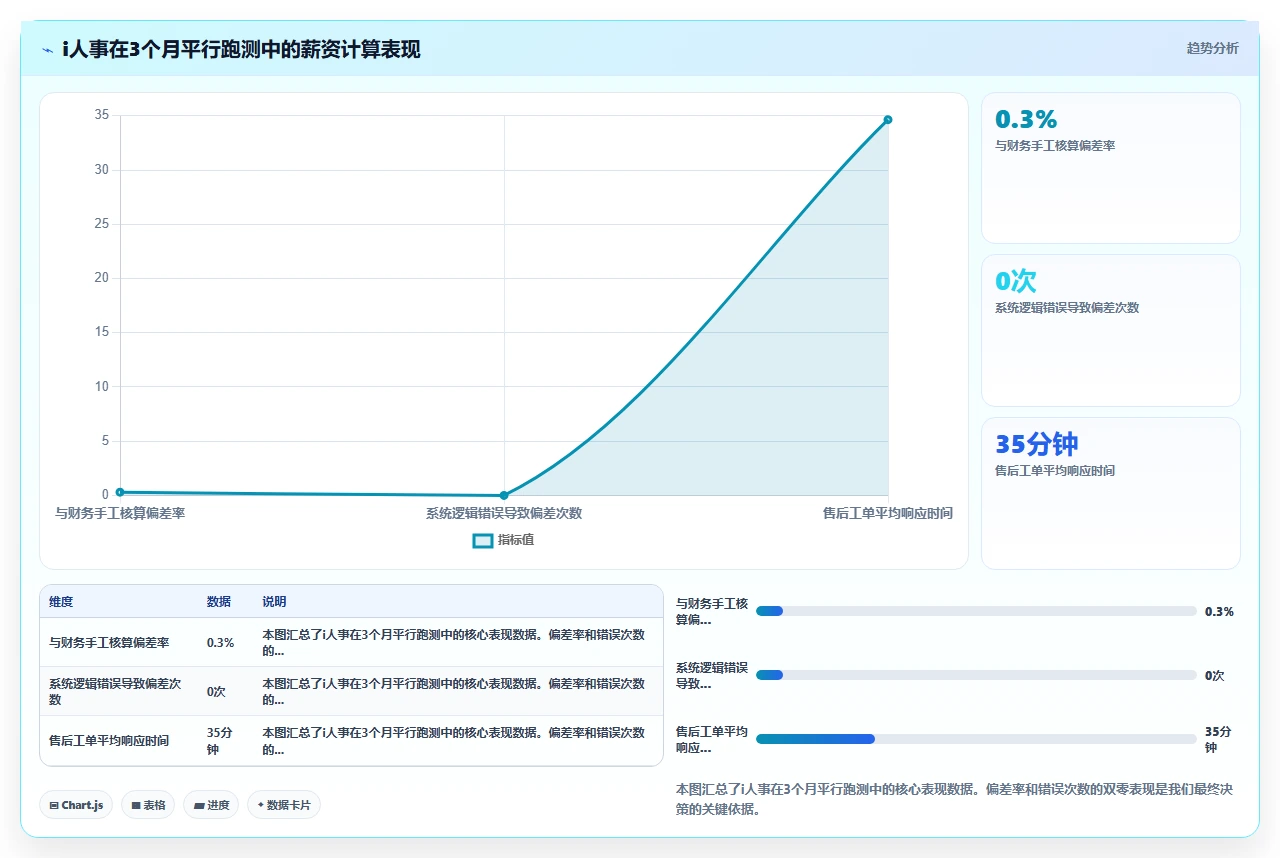This screenshot has height=858, width=1280.
Task: Click the Chart.js tag chip
Action: [x=76, y=805]
